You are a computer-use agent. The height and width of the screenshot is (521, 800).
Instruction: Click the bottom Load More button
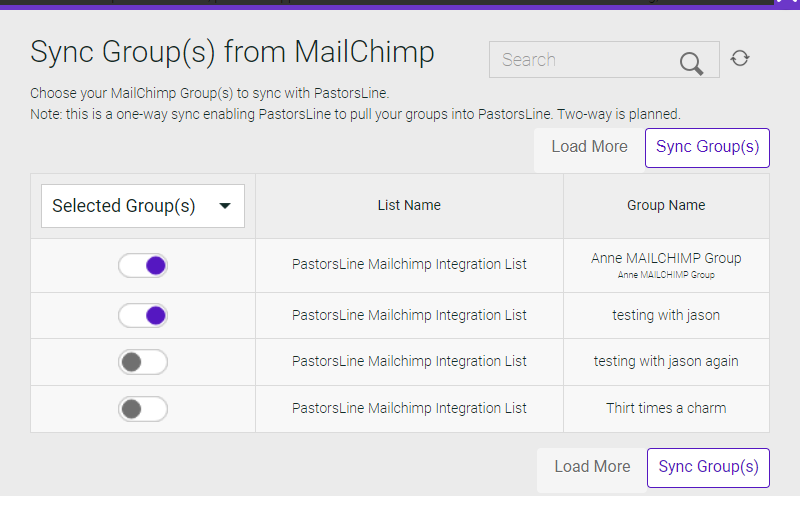(x=592, y=468)
